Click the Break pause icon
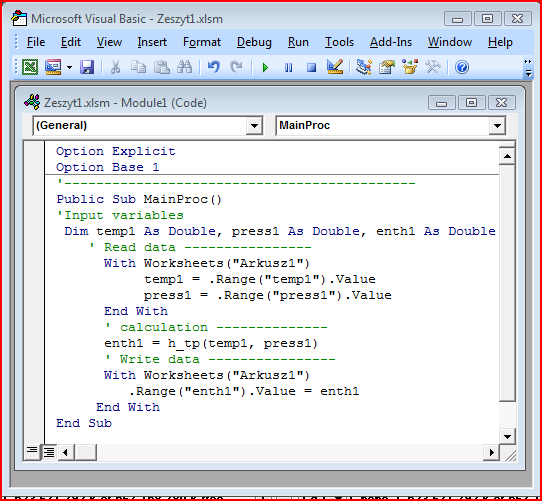542x501 pixels. coord(289,67)
